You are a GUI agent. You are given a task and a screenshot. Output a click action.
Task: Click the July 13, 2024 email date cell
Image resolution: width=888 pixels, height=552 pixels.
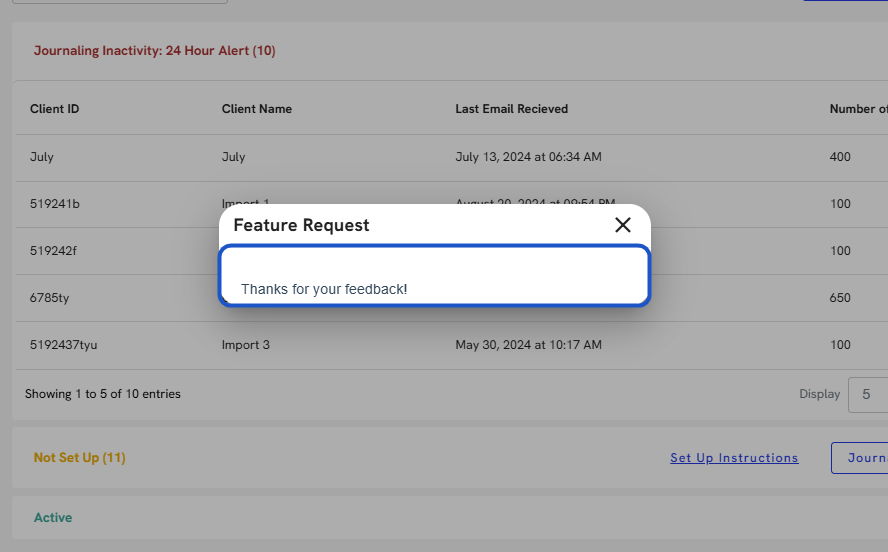point(528,157)
